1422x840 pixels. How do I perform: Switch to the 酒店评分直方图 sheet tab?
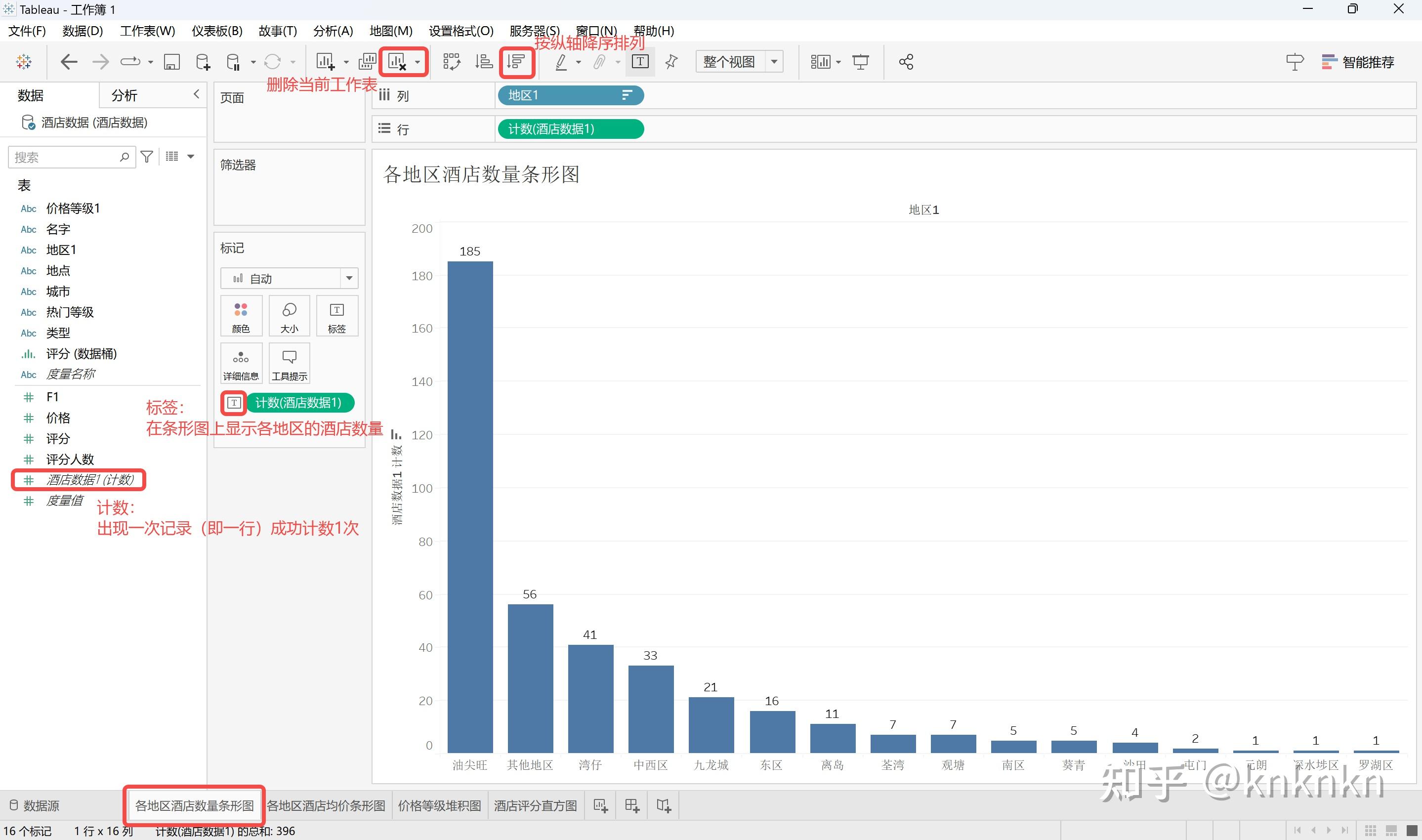click(535, 805)
